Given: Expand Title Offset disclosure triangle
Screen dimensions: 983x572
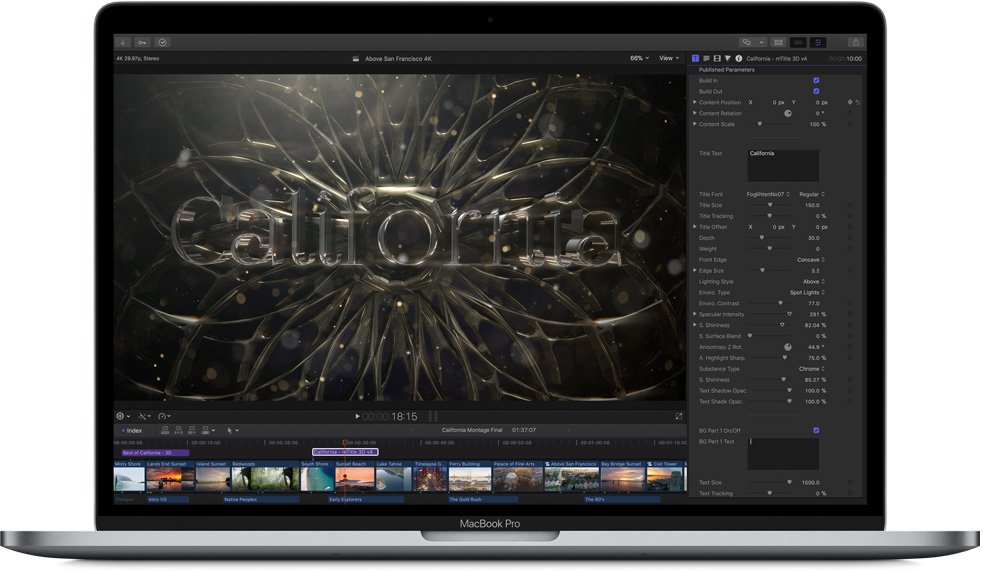Looking at the screenshot, I should (695, 226).
